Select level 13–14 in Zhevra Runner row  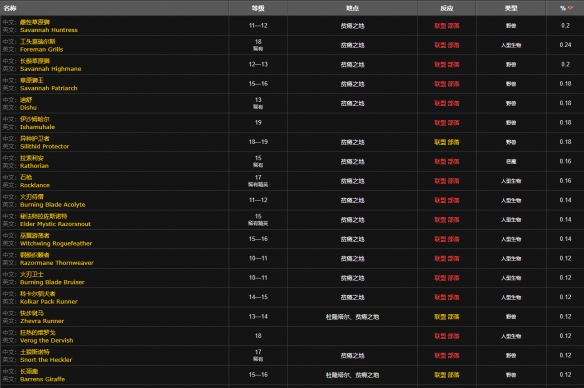pyautogui.click(x=258, y=317)
